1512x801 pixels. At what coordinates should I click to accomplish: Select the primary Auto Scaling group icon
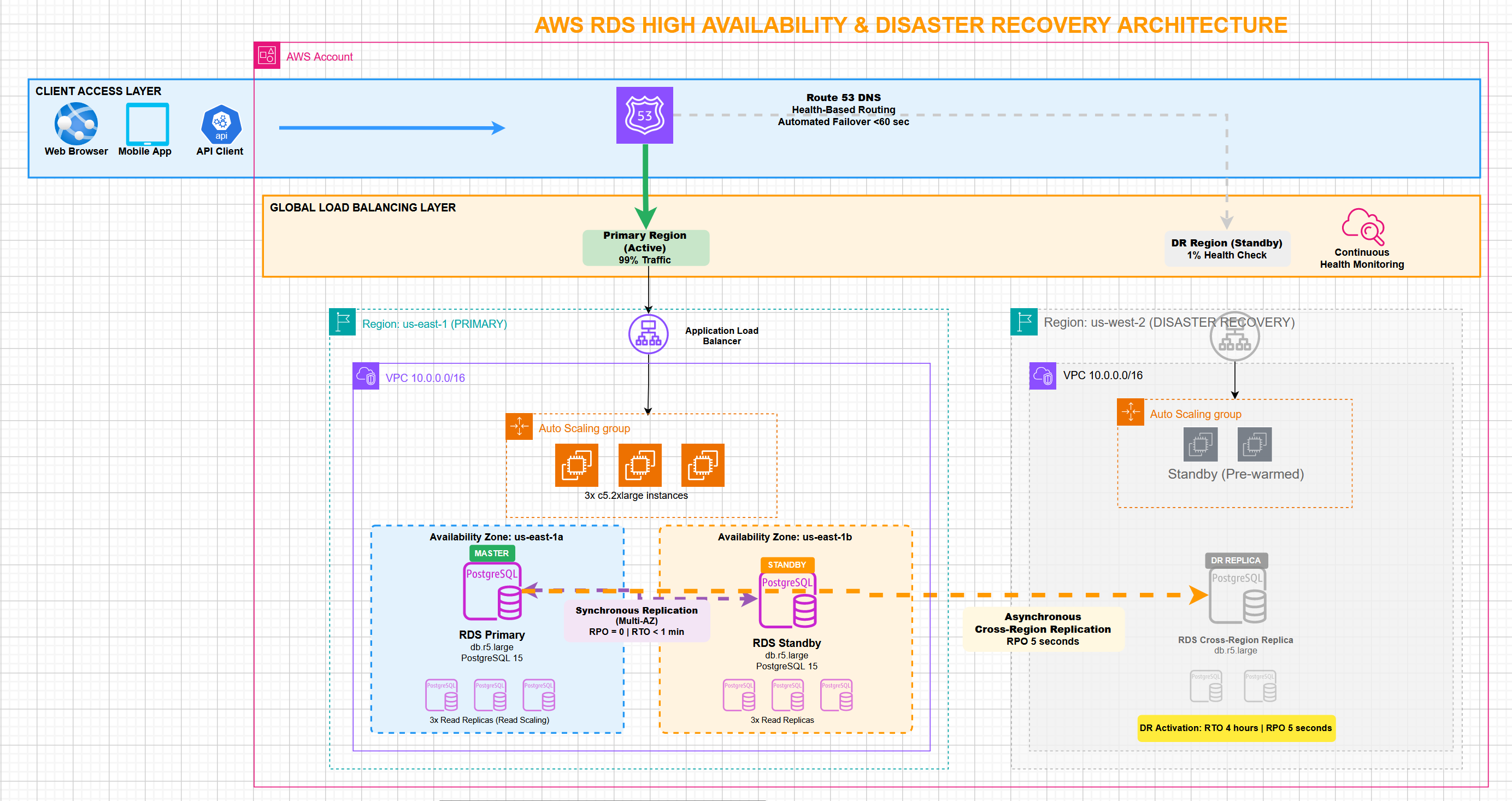519,427
